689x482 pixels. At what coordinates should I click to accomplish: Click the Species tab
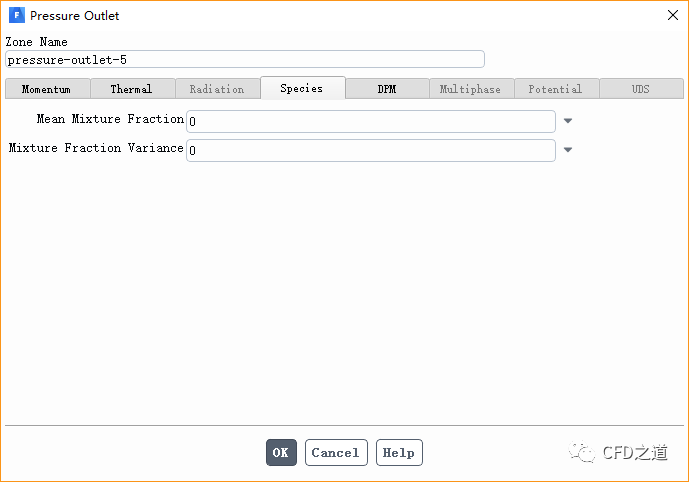tap(302, 88)
